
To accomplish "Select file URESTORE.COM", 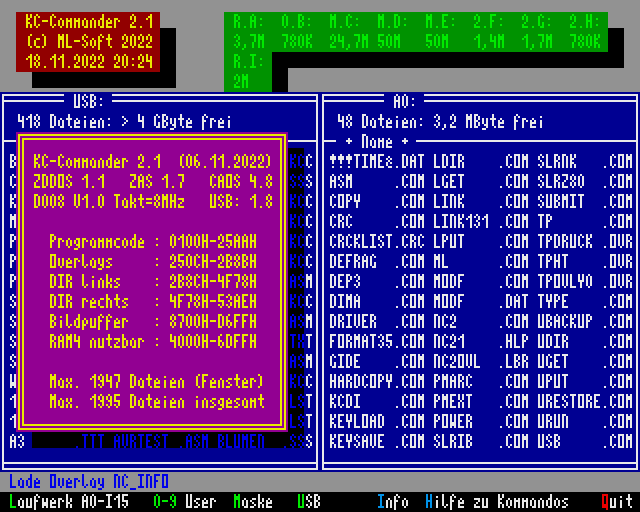I will [x=585, y=402].
